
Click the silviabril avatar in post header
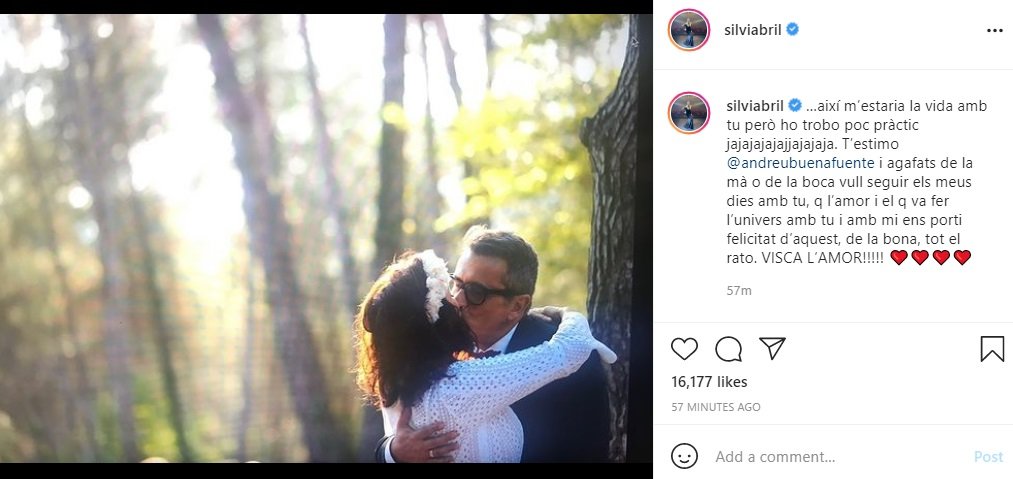point(689,30)
